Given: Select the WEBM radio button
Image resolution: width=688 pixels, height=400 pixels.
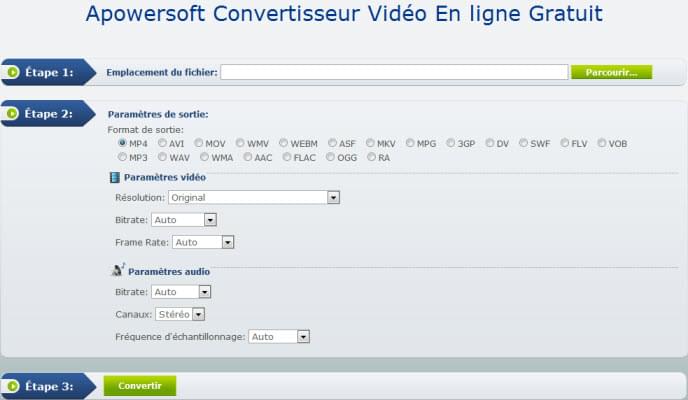Looking at the screenshot, I should [283, 143].
